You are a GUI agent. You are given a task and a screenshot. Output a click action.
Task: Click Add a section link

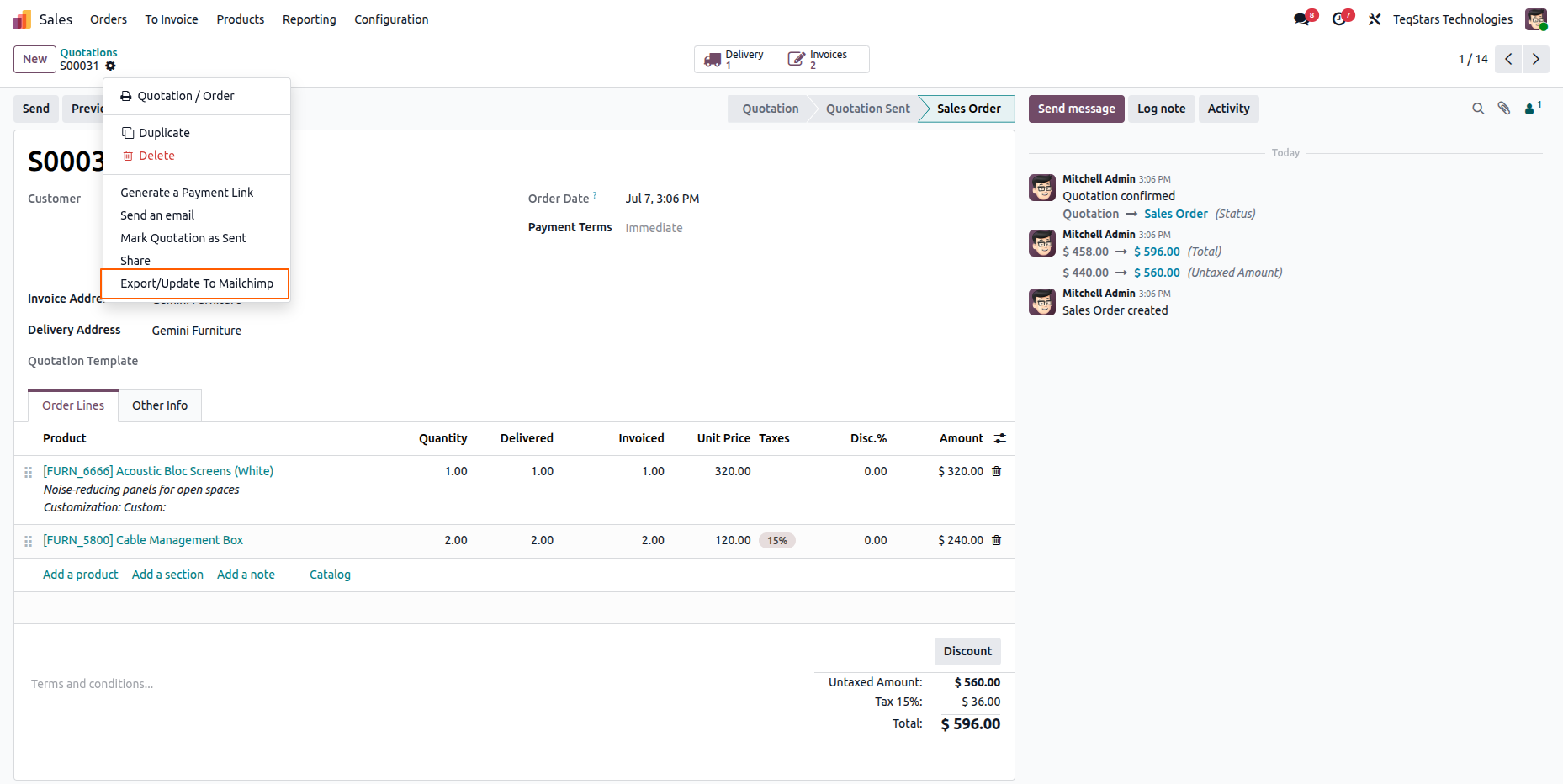coord(167,575)
